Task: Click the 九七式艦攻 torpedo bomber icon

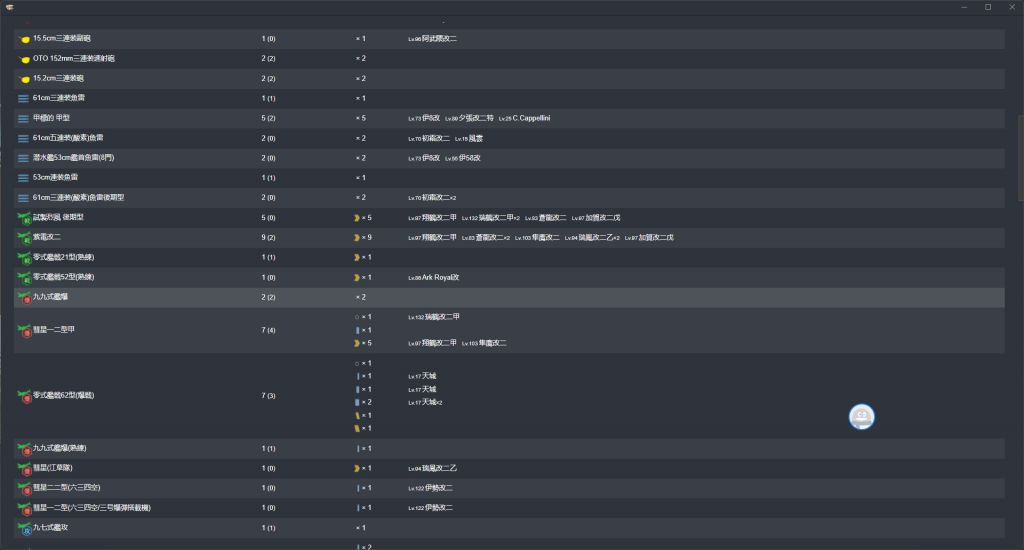Action: 24,527
